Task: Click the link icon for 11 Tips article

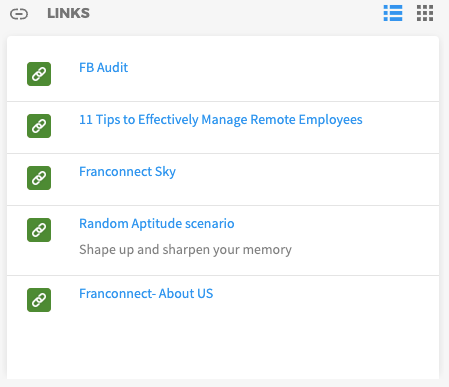Action: (x=39, y=126)
